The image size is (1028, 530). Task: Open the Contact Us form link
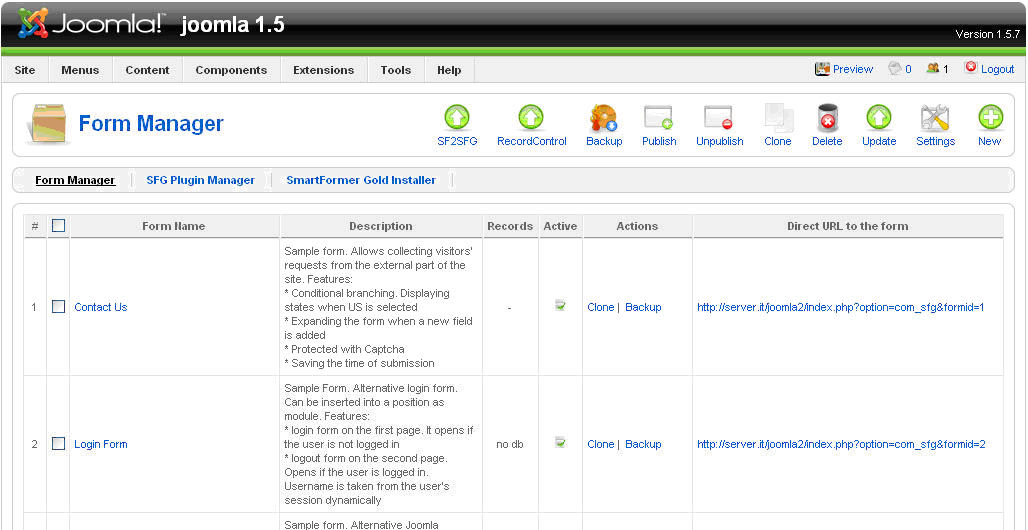coord(101,307)
